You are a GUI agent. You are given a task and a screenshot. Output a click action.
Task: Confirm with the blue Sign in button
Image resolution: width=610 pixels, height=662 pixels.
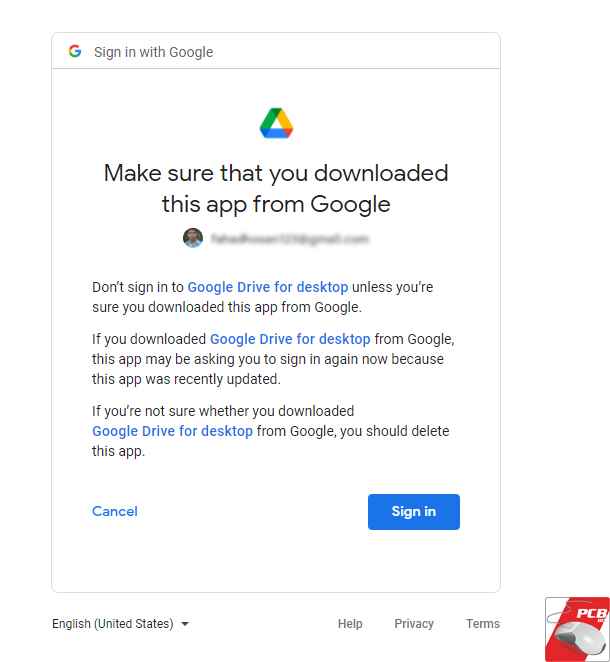414,512
